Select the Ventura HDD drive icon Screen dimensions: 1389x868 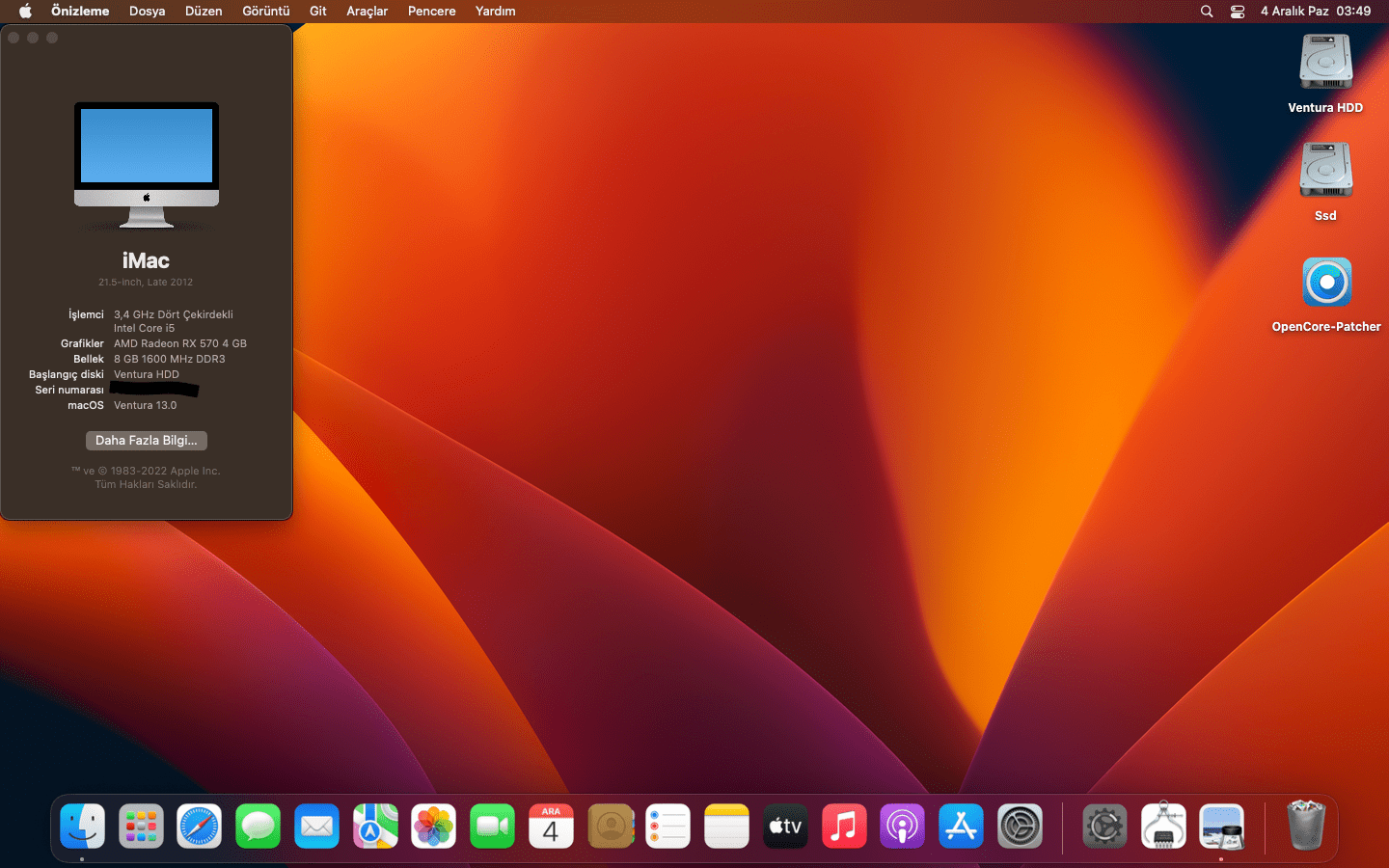pos(1325,63)
